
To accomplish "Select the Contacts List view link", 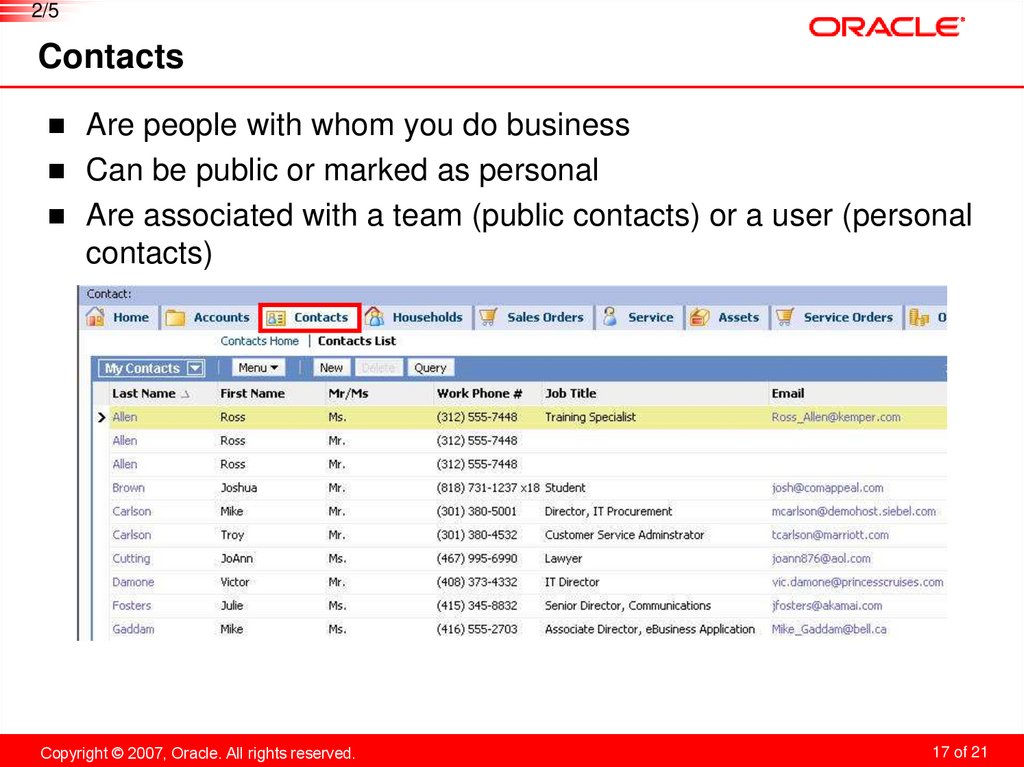I will [x=357, y=341].
